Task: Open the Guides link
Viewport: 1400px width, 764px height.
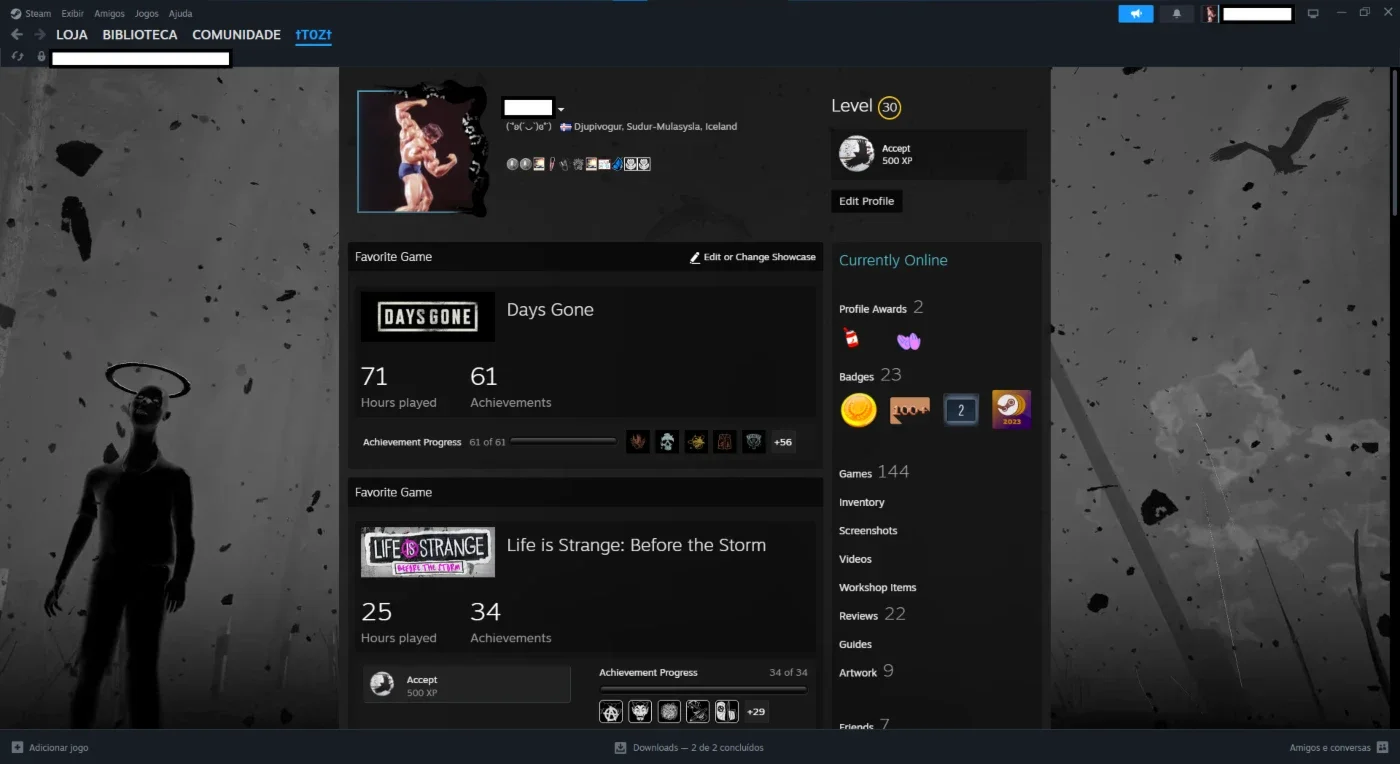Action: 855,644
